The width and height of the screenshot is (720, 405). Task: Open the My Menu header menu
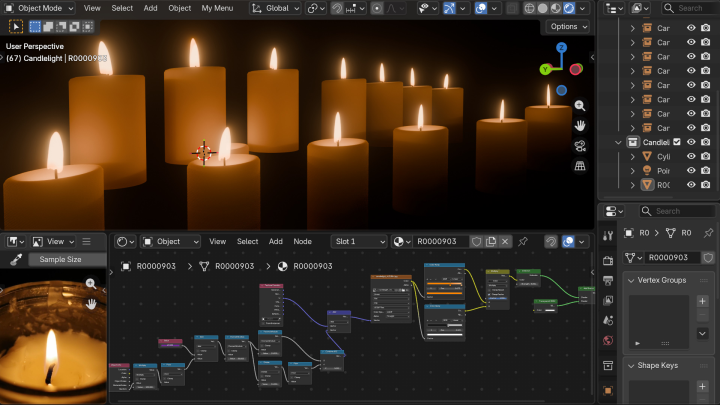(x=217, y=8)
